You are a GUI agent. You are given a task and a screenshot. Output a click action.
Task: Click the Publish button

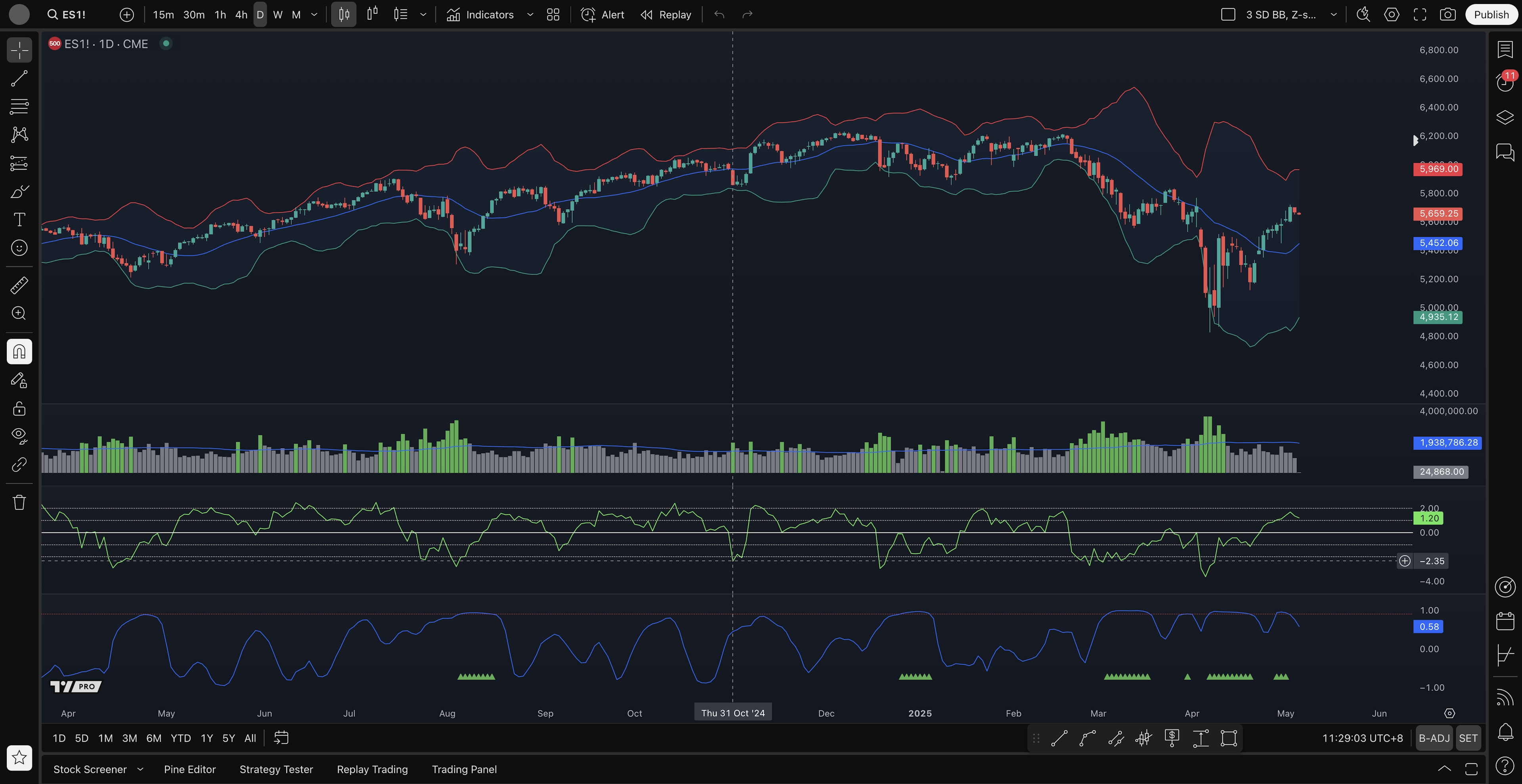coord(1491,15)
